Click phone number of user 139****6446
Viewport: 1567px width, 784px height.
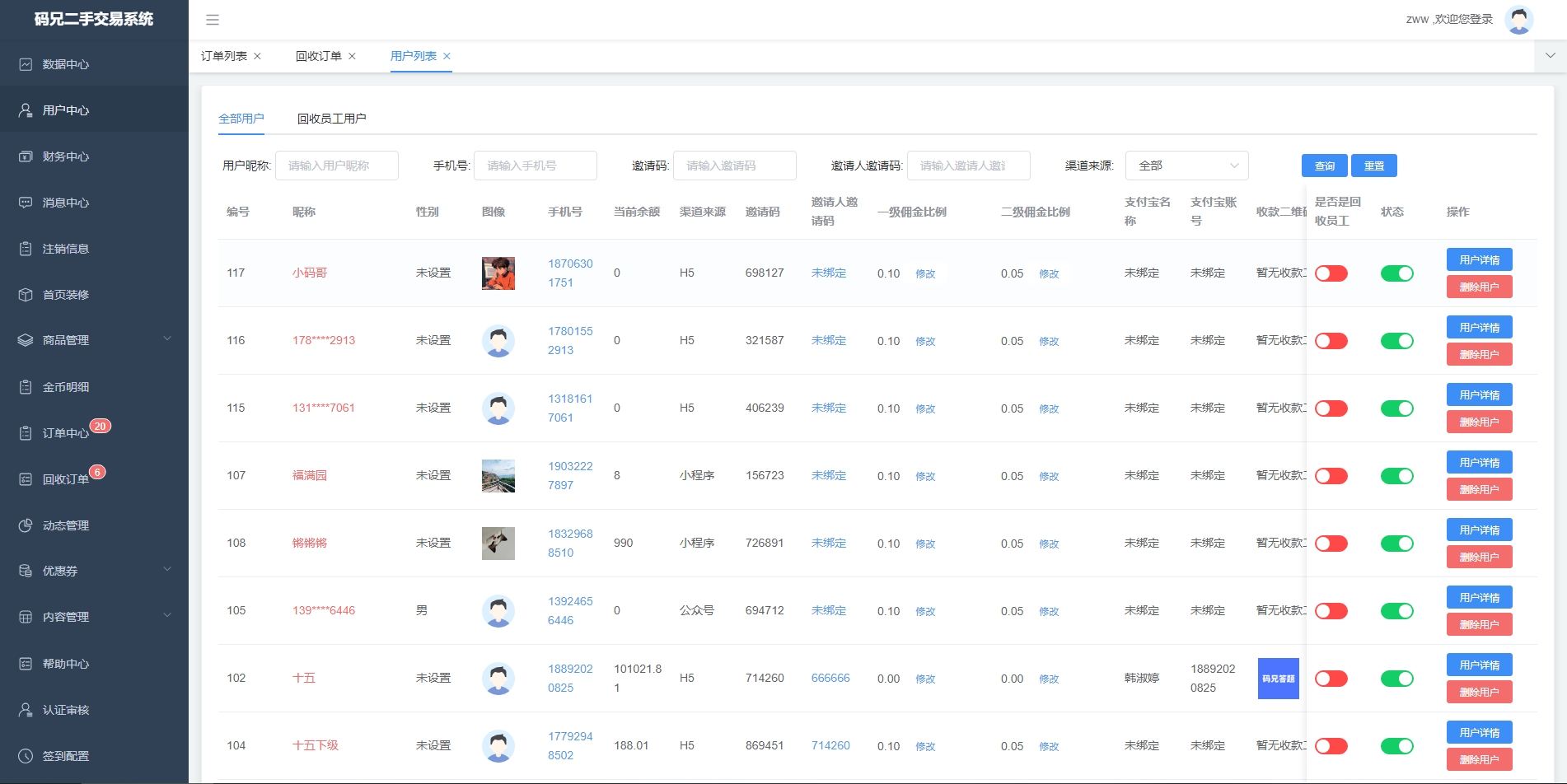pyautogui.click(x=570, y=611)
